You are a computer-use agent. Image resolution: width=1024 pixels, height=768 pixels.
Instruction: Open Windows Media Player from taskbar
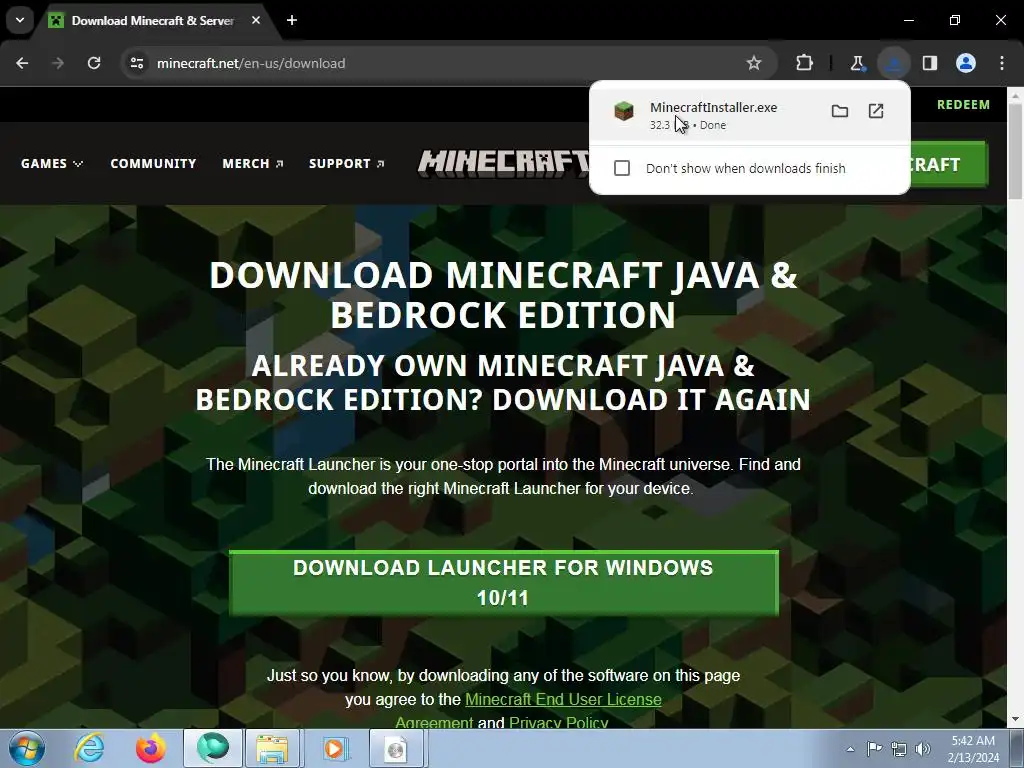click(334, 748)
